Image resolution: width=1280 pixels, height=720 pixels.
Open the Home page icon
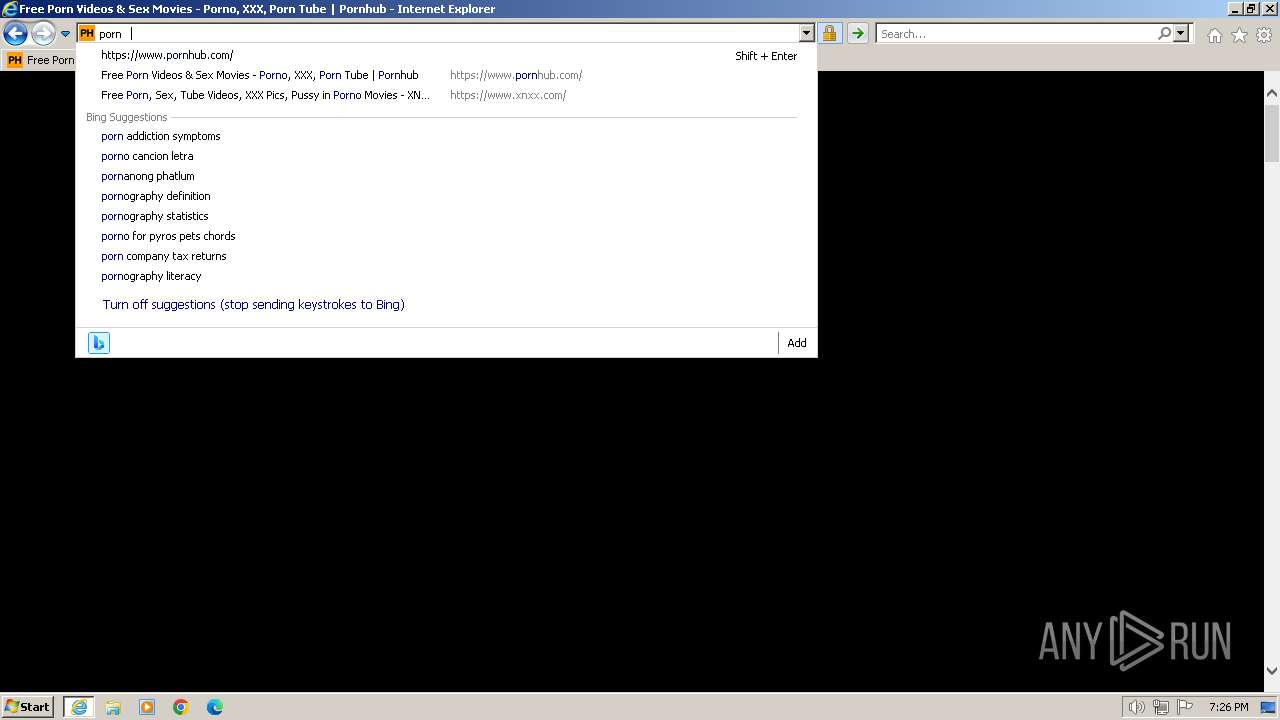tap(1214, 35)
